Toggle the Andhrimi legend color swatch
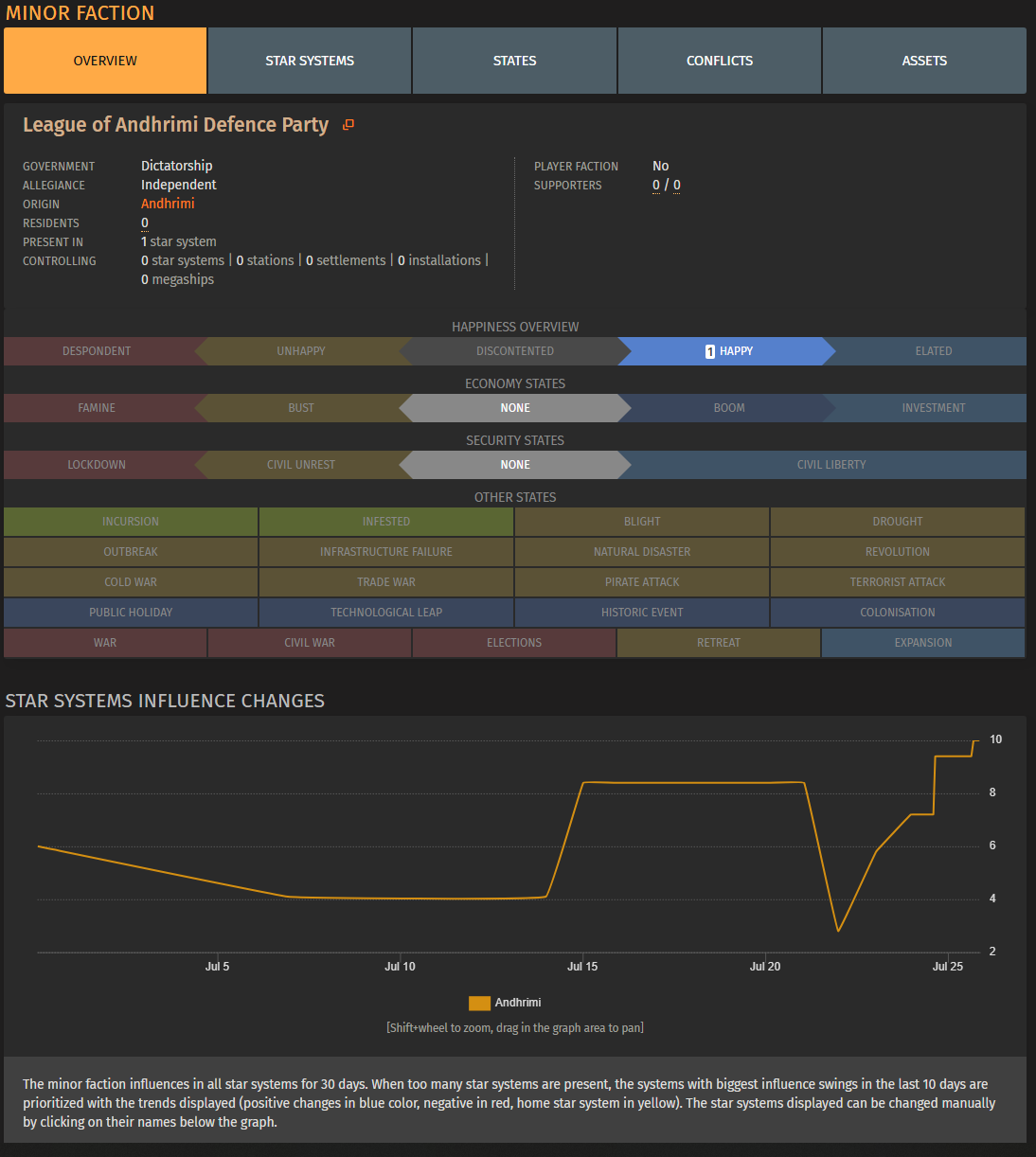 click(x=479, y=1003)
